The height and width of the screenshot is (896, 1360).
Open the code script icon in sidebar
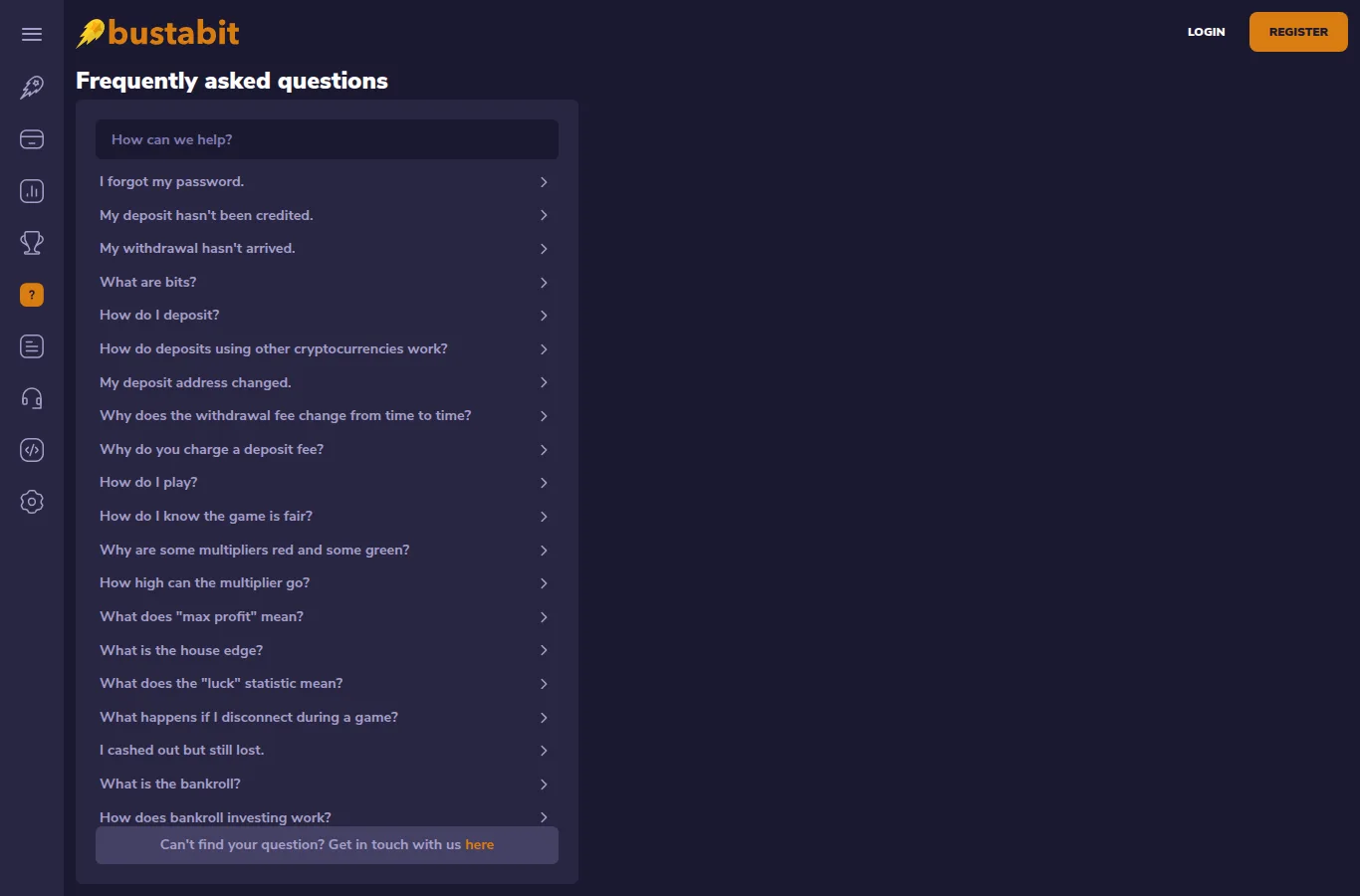point(32,450)
